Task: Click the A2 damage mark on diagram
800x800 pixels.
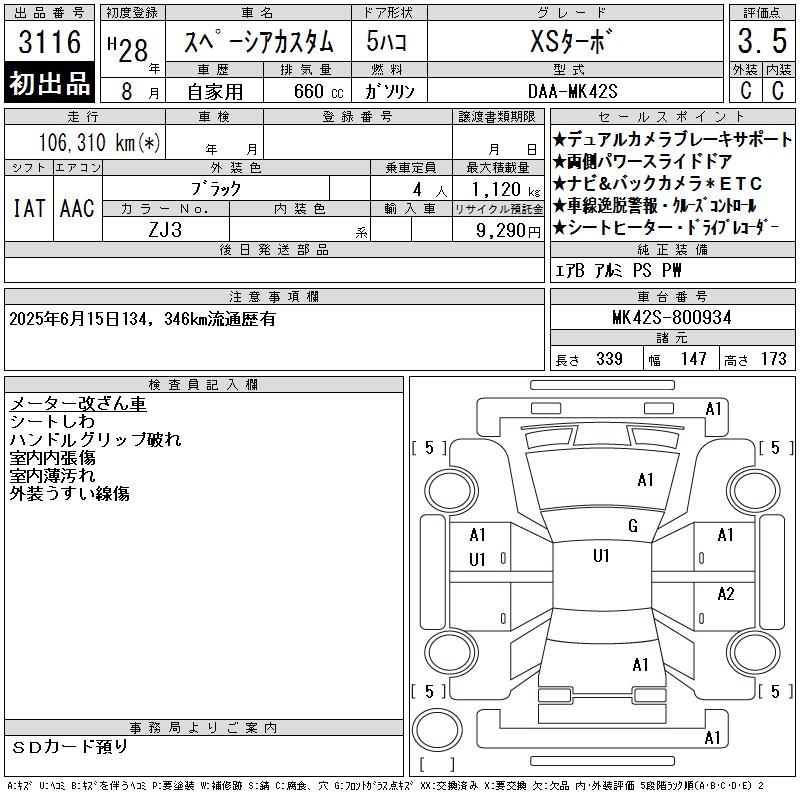Action: 726,594
